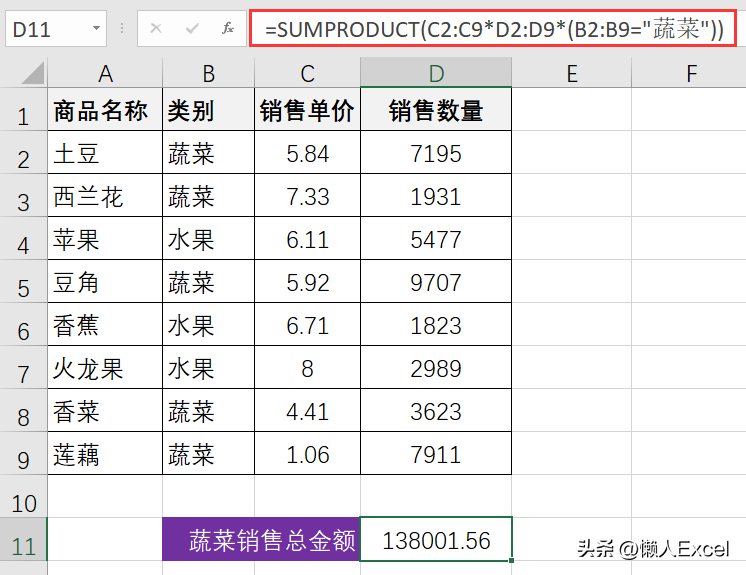Viewport: 746px width, 575px height.
Task: Click the quantity cell 5477
Action: pyautogui.click(x=436, y=239)
